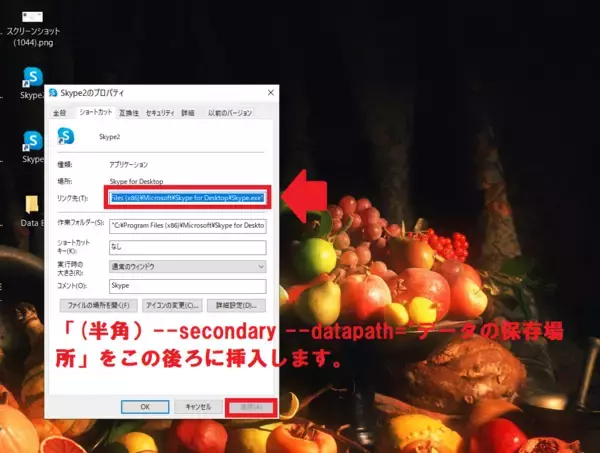Open the 以前のバージョン tab

tap(230, 113)
